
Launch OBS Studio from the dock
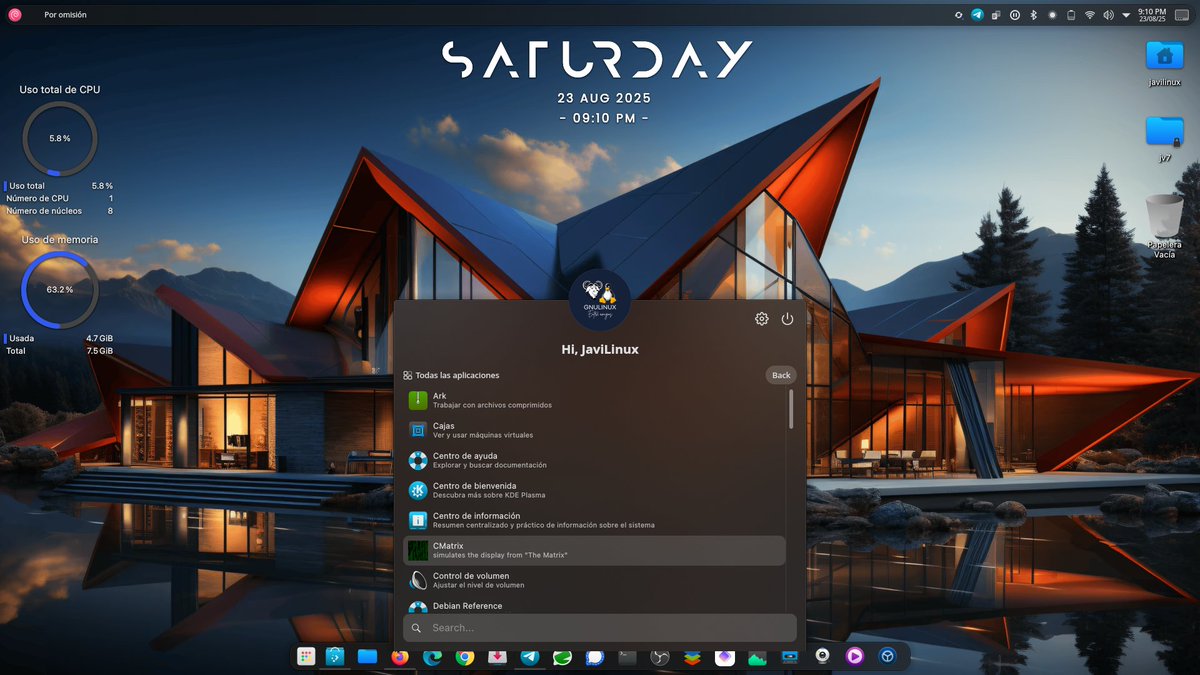click(x=659, y=657)
